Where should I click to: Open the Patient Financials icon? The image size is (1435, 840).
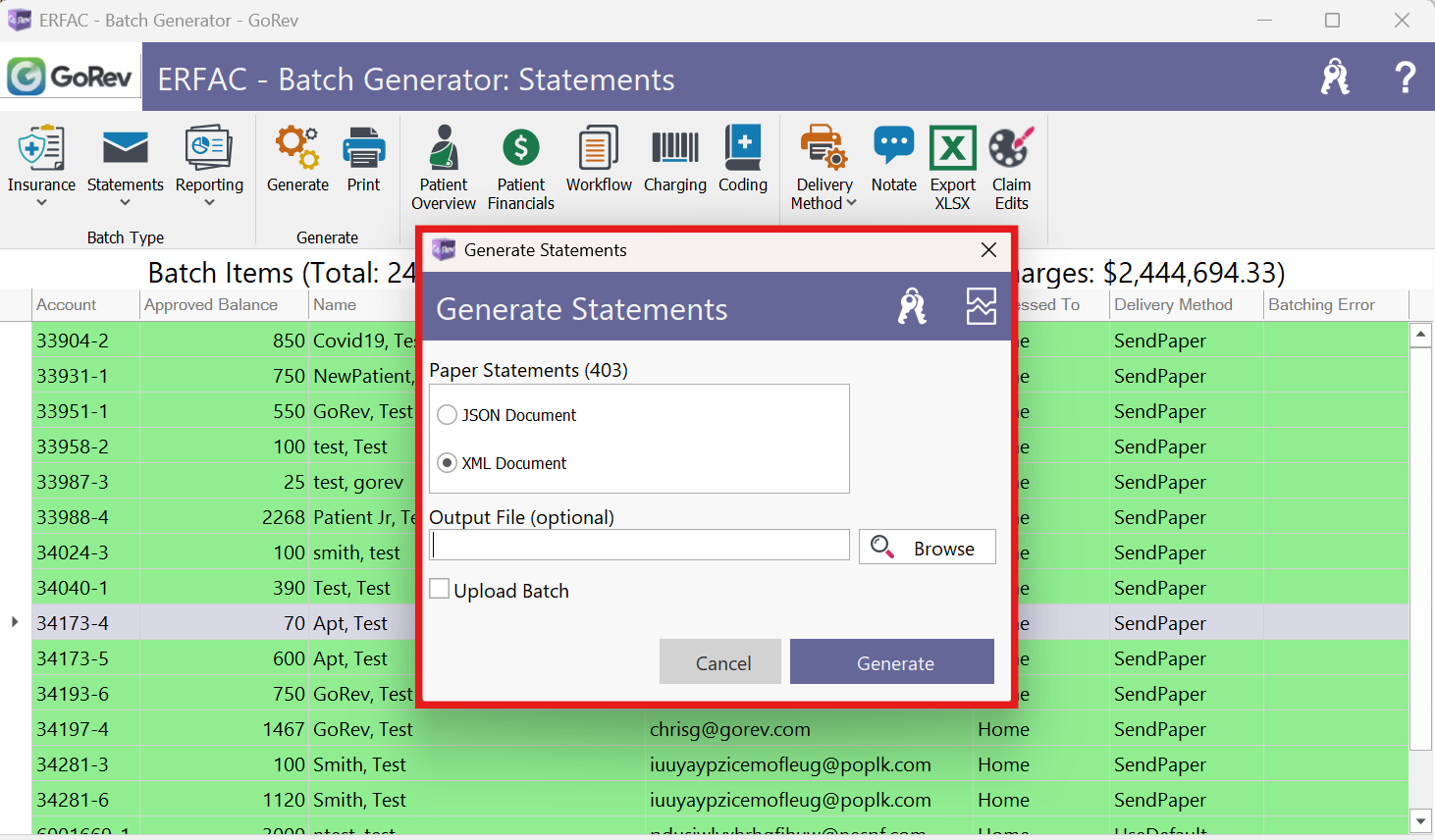[x=520, y=167]
